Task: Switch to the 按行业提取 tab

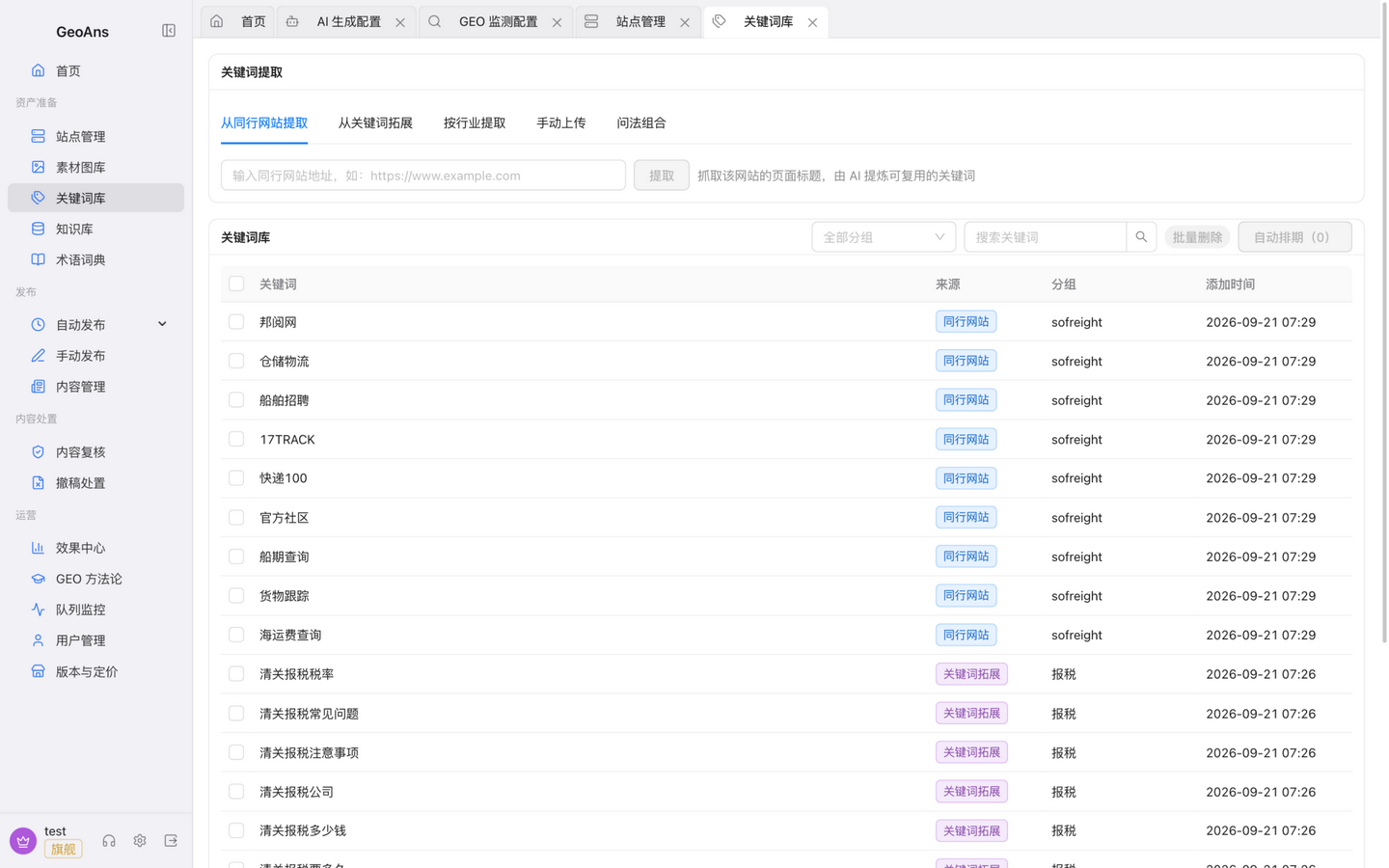Action: (475, 123)
